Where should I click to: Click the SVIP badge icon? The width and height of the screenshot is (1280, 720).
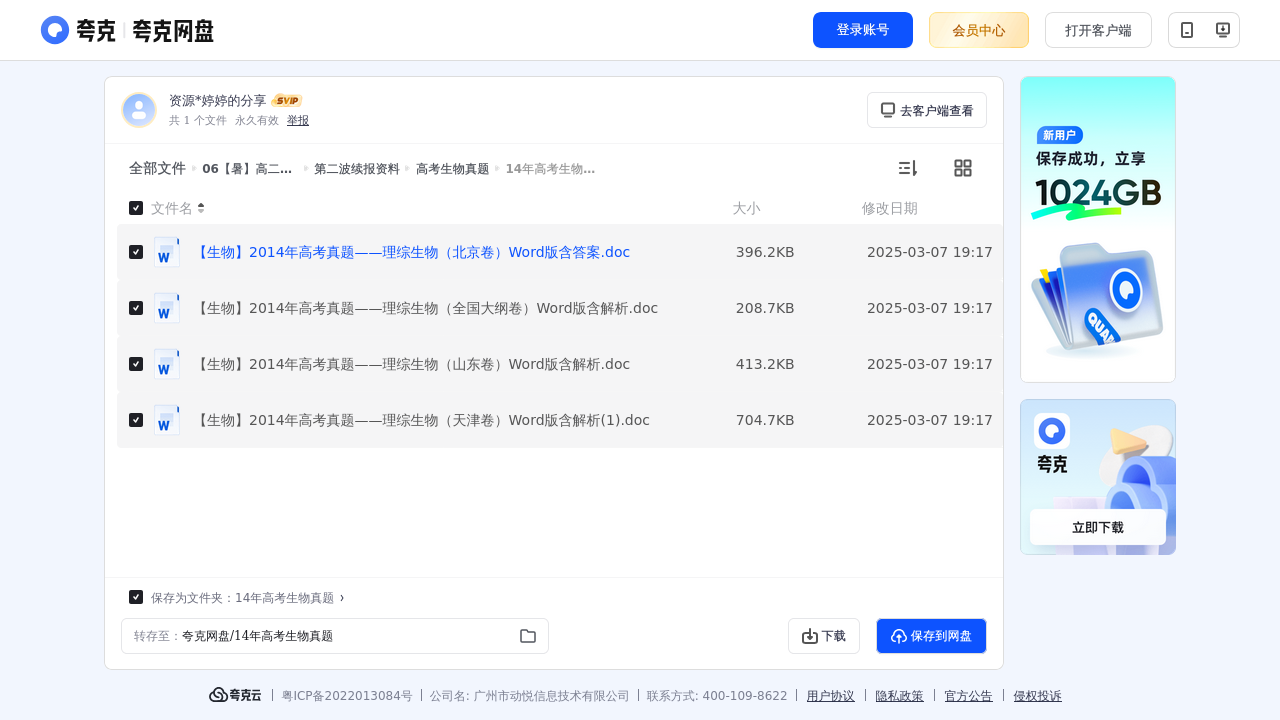pyautogui.click(x=287, y=100)
